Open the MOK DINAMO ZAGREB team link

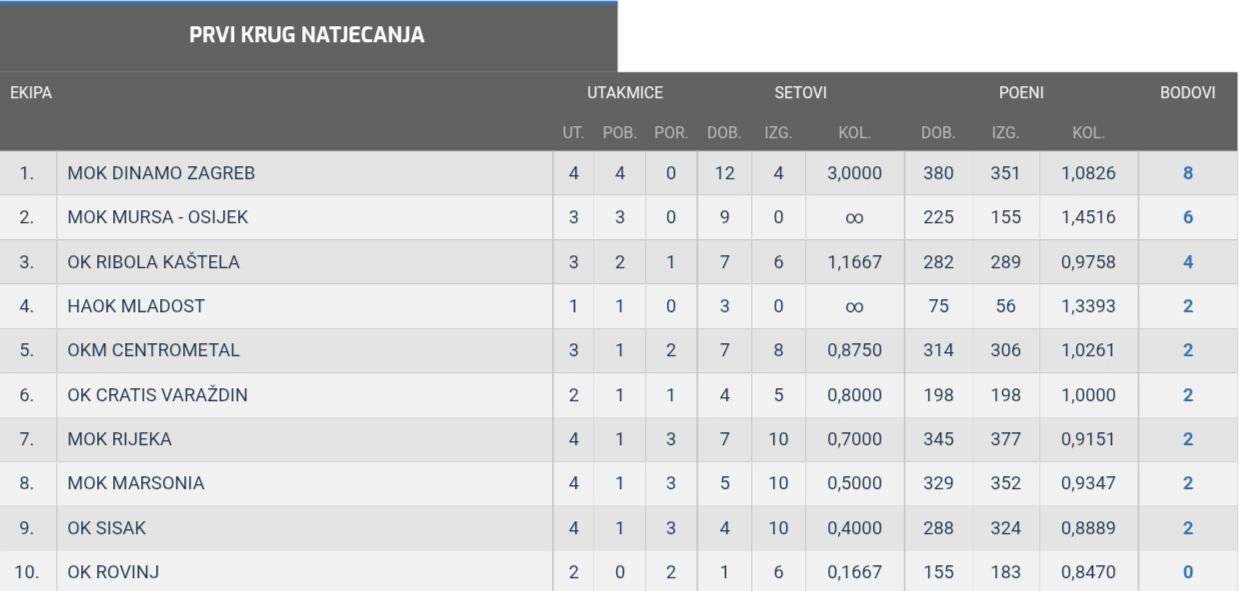tap(161, 173)
